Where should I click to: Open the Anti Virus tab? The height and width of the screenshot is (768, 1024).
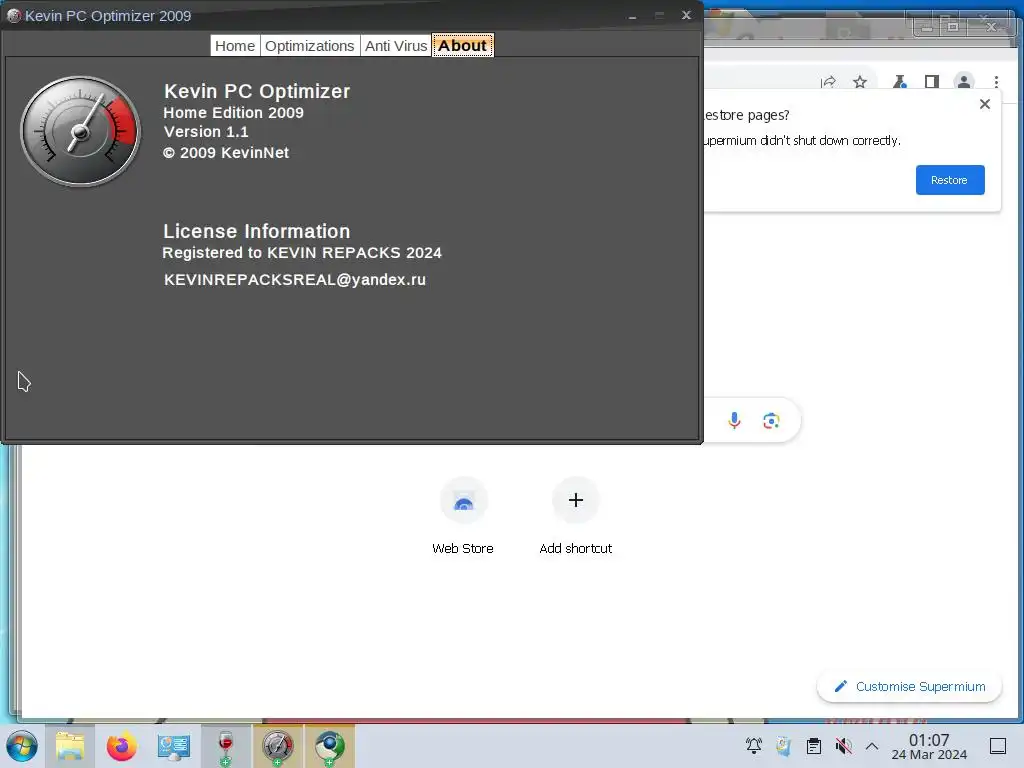click(396, 46)
